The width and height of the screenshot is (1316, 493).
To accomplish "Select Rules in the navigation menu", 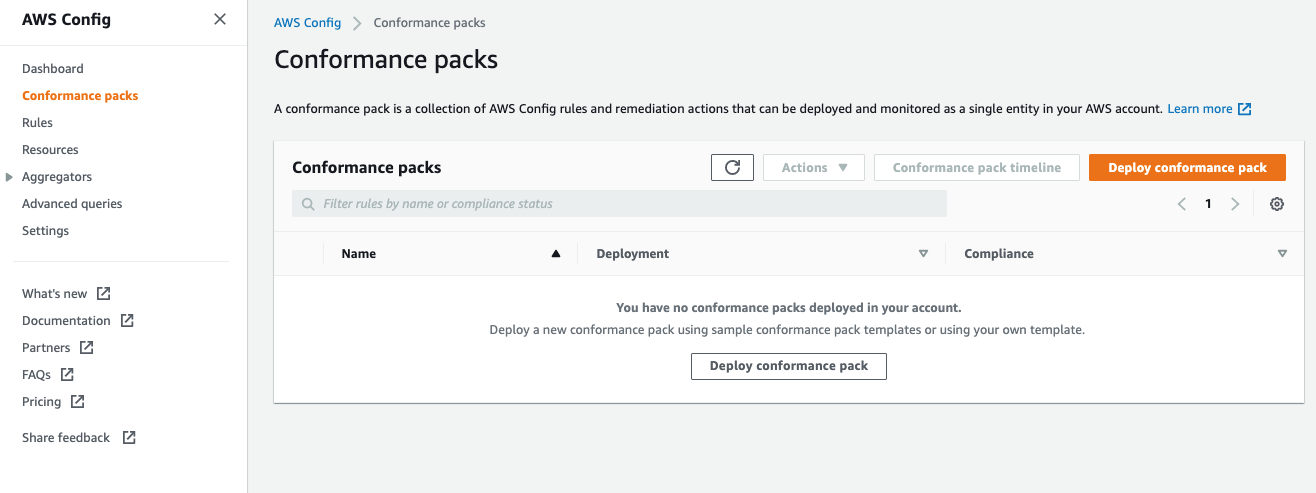I will 37,123.
